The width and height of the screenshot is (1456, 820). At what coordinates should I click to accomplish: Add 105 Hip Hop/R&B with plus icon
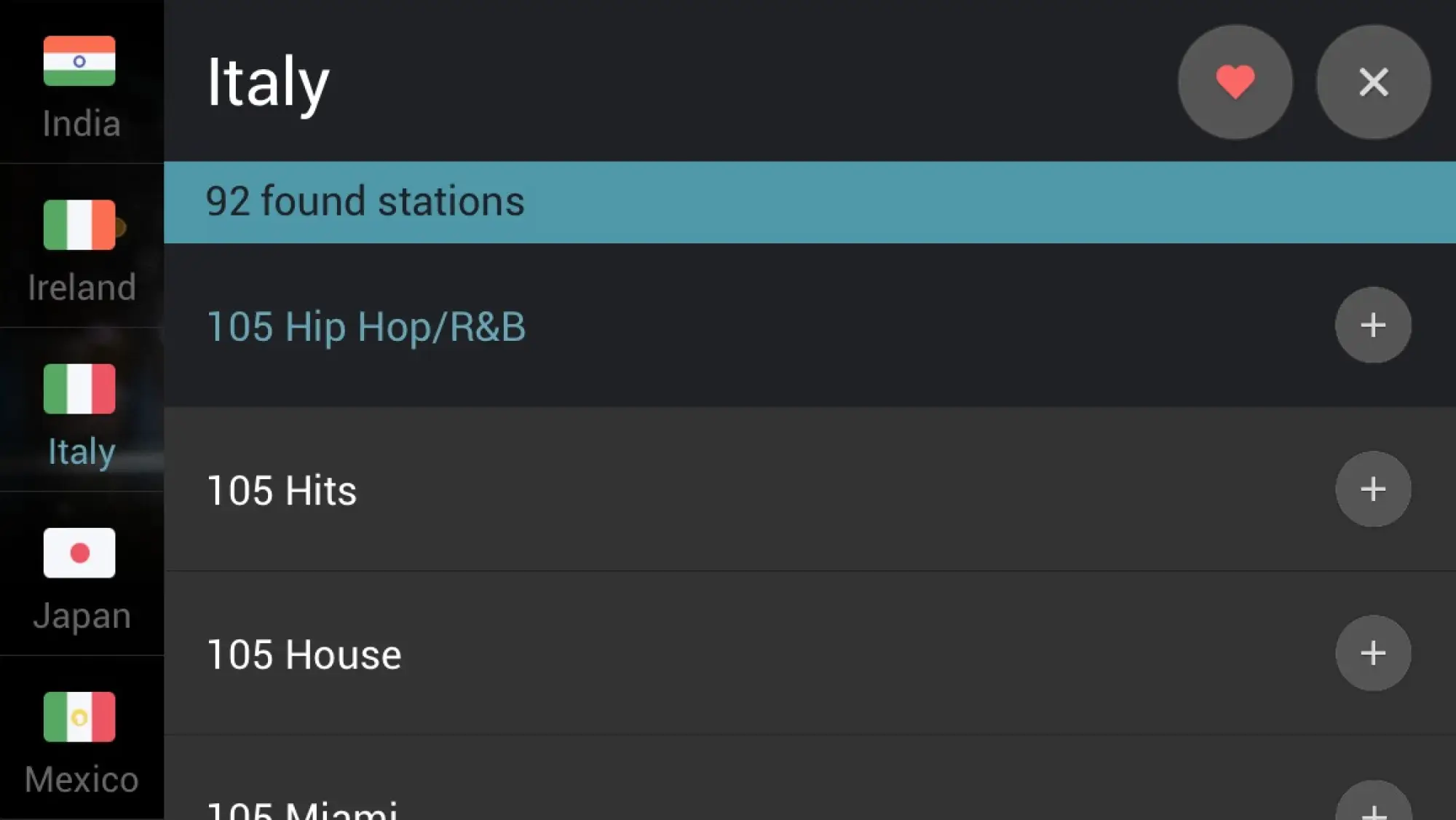click(1373, 325)
